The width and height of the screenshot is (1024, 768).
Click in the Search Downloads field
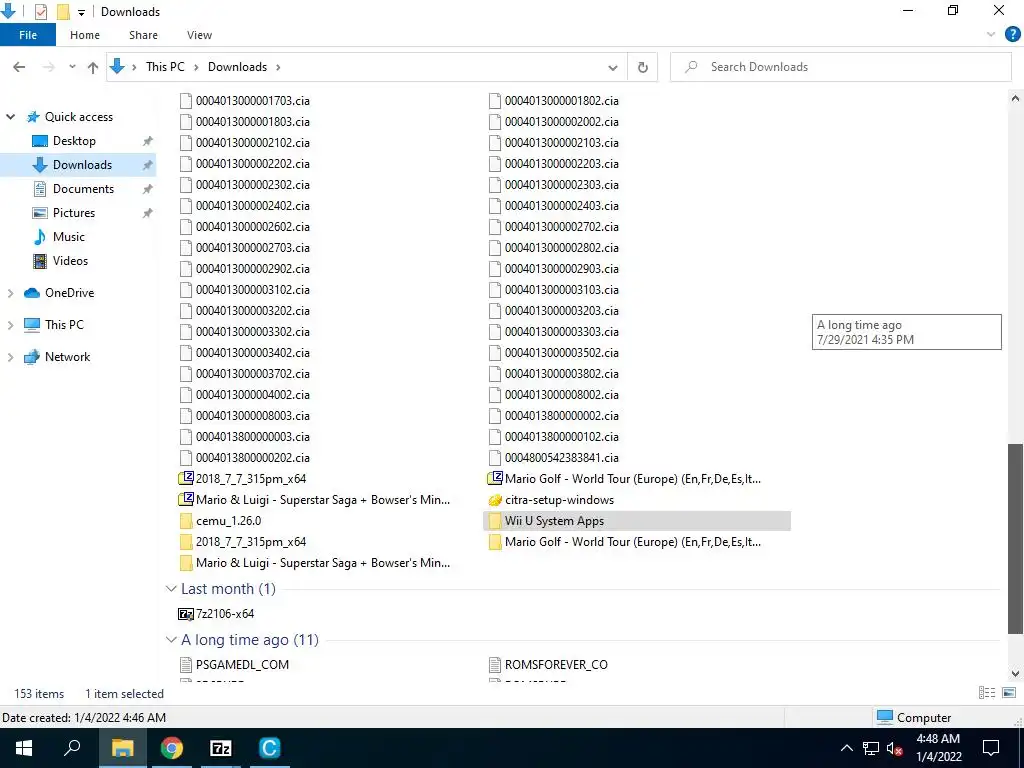click(840, 67)
